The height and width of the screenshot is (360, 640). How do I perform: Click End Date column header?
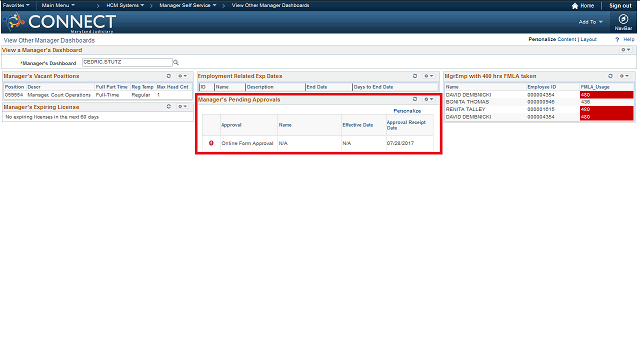317,87
